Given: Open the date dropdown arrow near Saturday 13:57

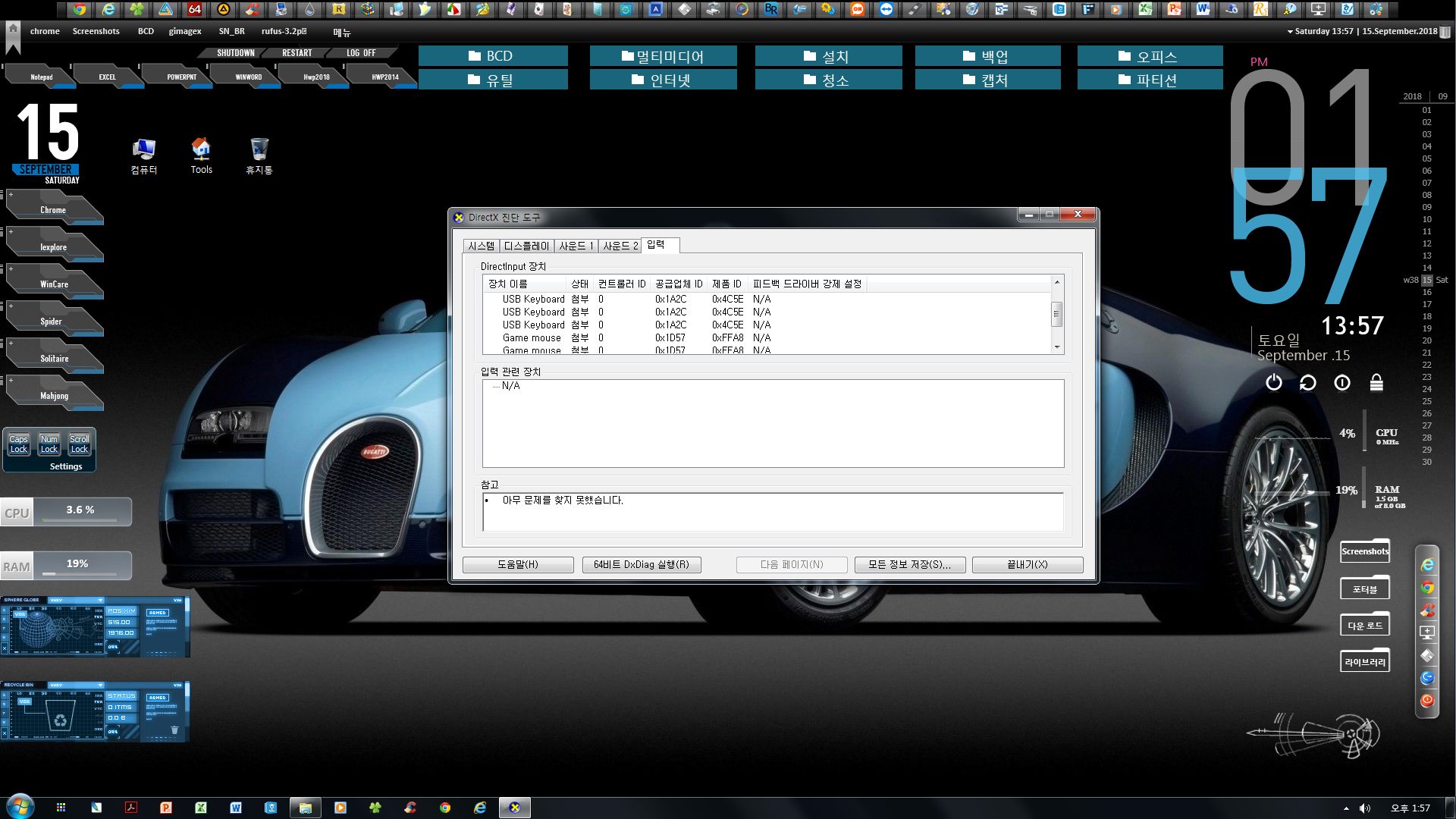Looking at the screenshot, I should (x=1290, y=31).
